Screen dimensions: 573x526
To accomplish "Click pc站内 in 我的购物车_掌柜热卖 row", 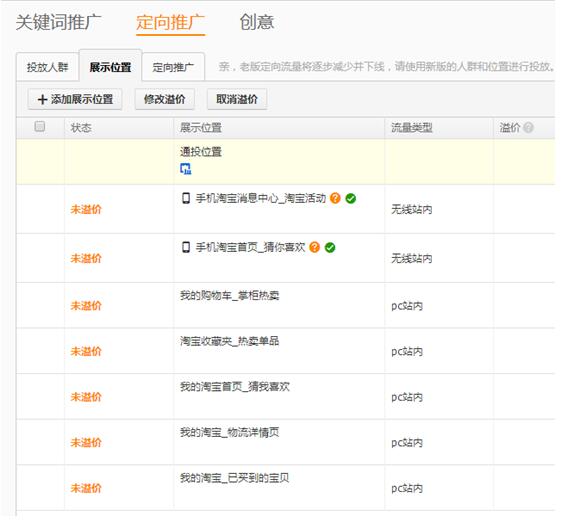I will tap(407, 306).
